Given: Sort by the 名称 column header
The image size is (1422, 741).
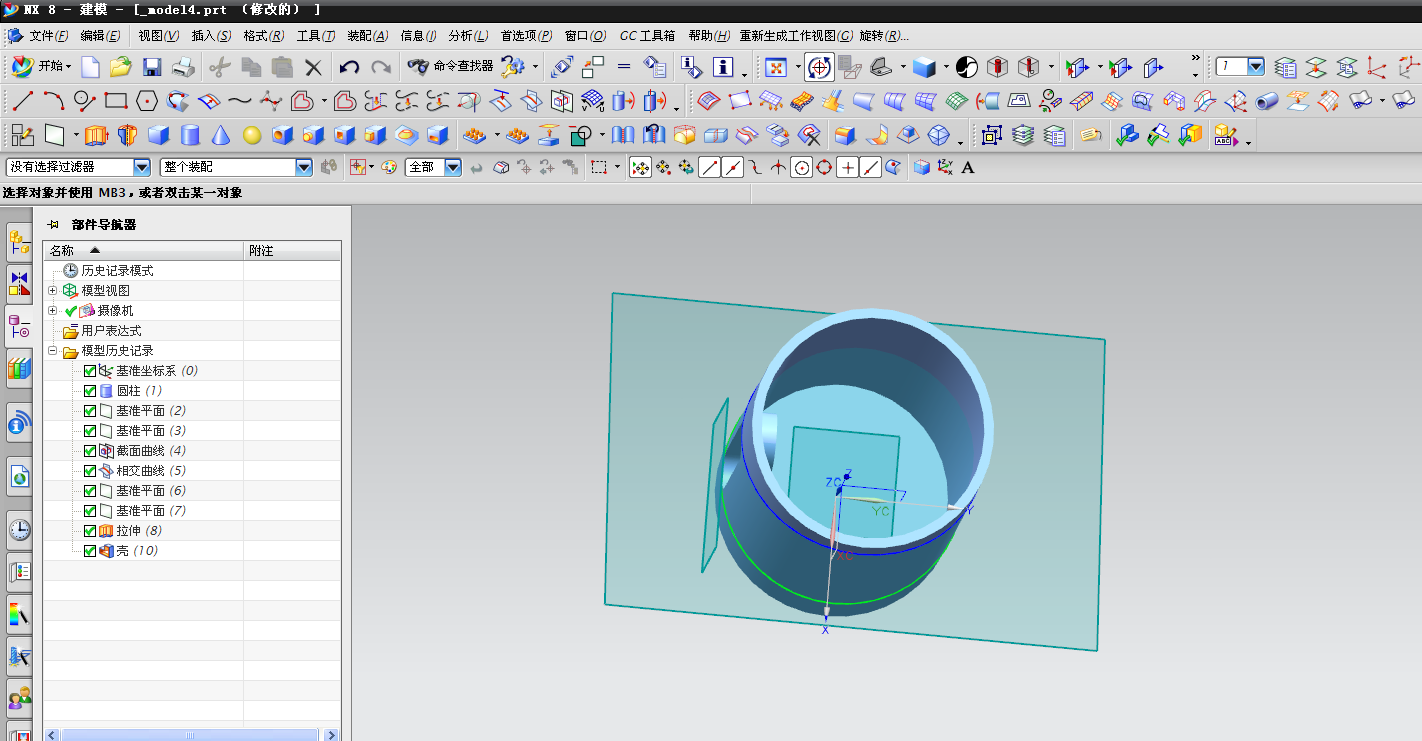Looking at the screenshot, I should pyautogui.click(x=144, y=251).
